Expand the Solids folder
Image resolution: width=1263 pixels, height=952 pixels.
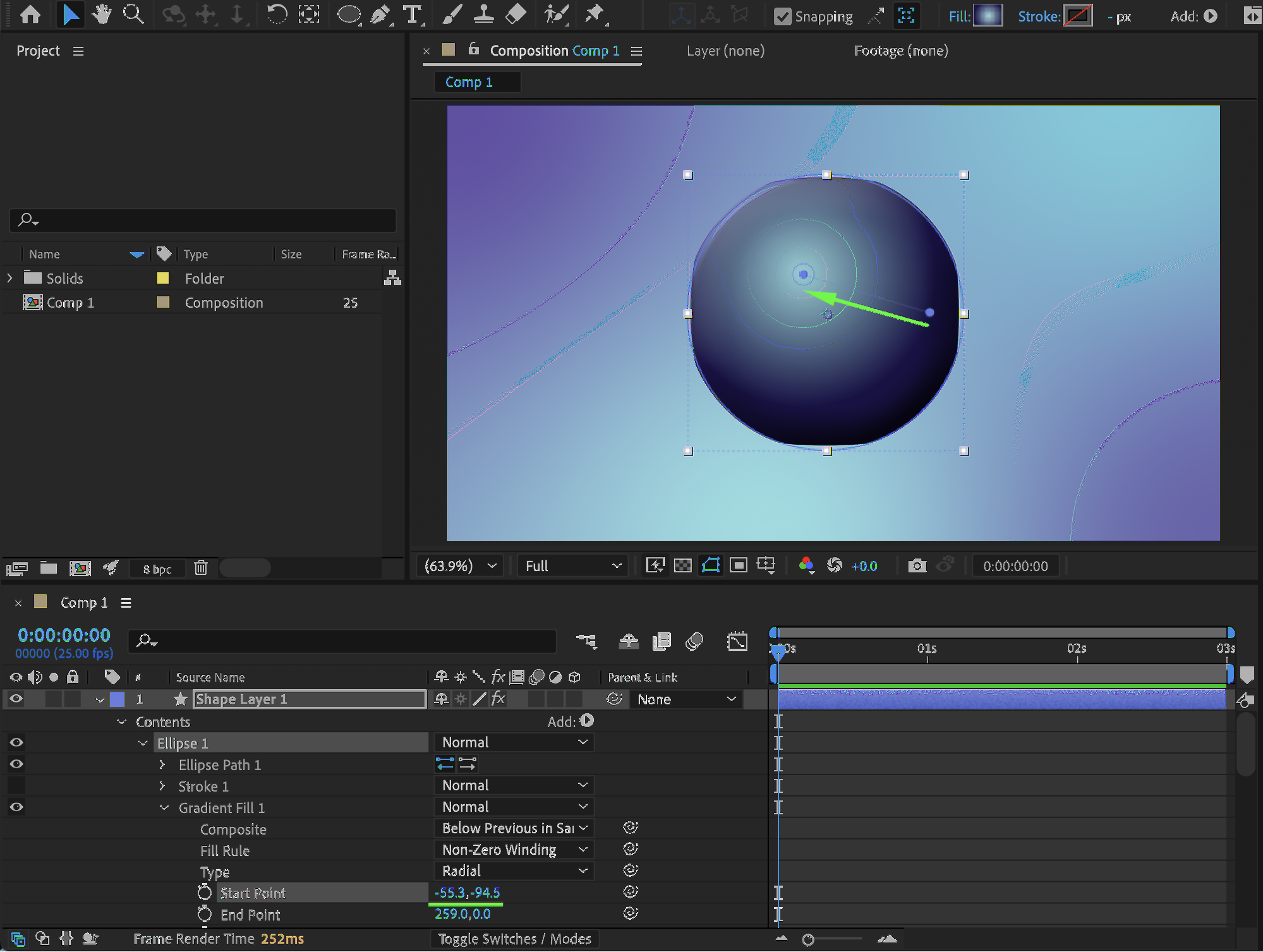click(9, 278)
